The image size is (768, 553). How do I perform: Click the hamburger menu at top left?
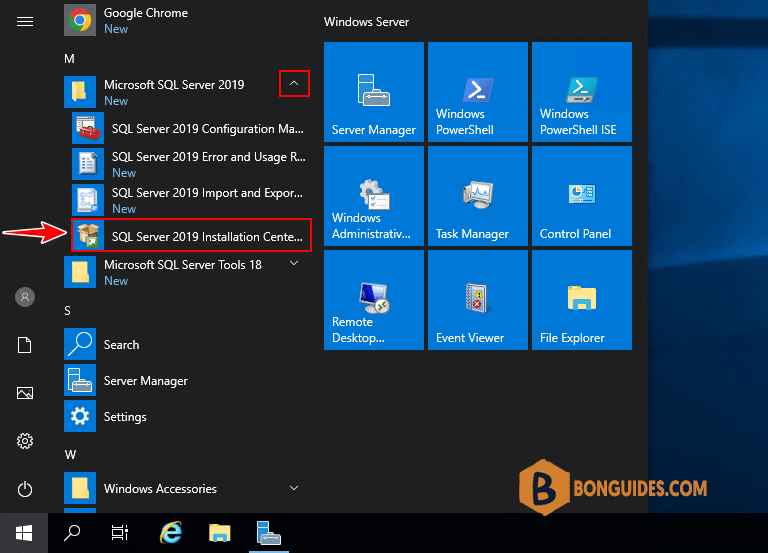[25, 21]
